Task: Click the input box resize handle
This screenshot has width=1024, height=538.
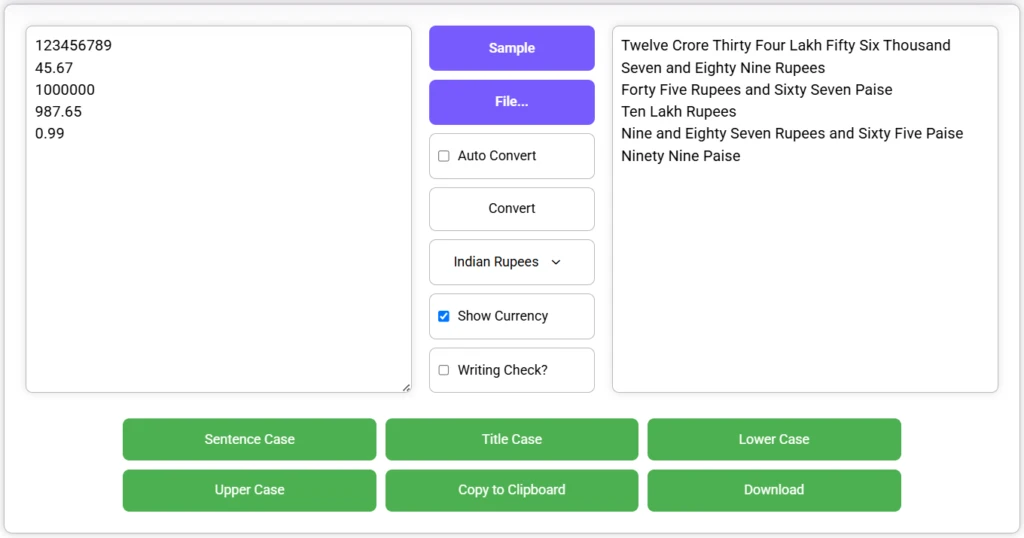Action: click(x=406, y=387)
